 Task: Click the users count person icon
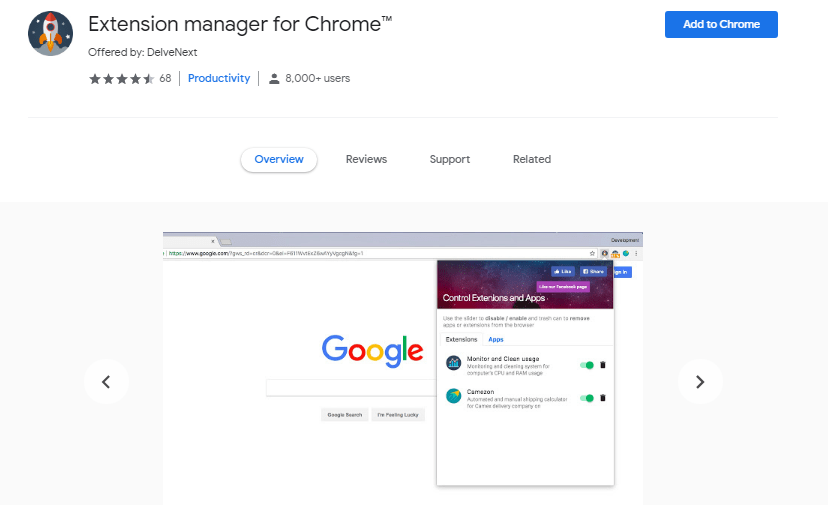coord(274,78)
